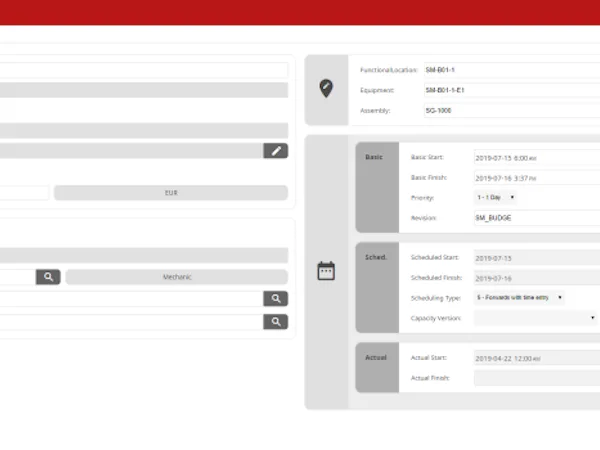Screen dimensions: 600x450
Task: Click the input field left of Mechanic search
Action: (18, 277)
